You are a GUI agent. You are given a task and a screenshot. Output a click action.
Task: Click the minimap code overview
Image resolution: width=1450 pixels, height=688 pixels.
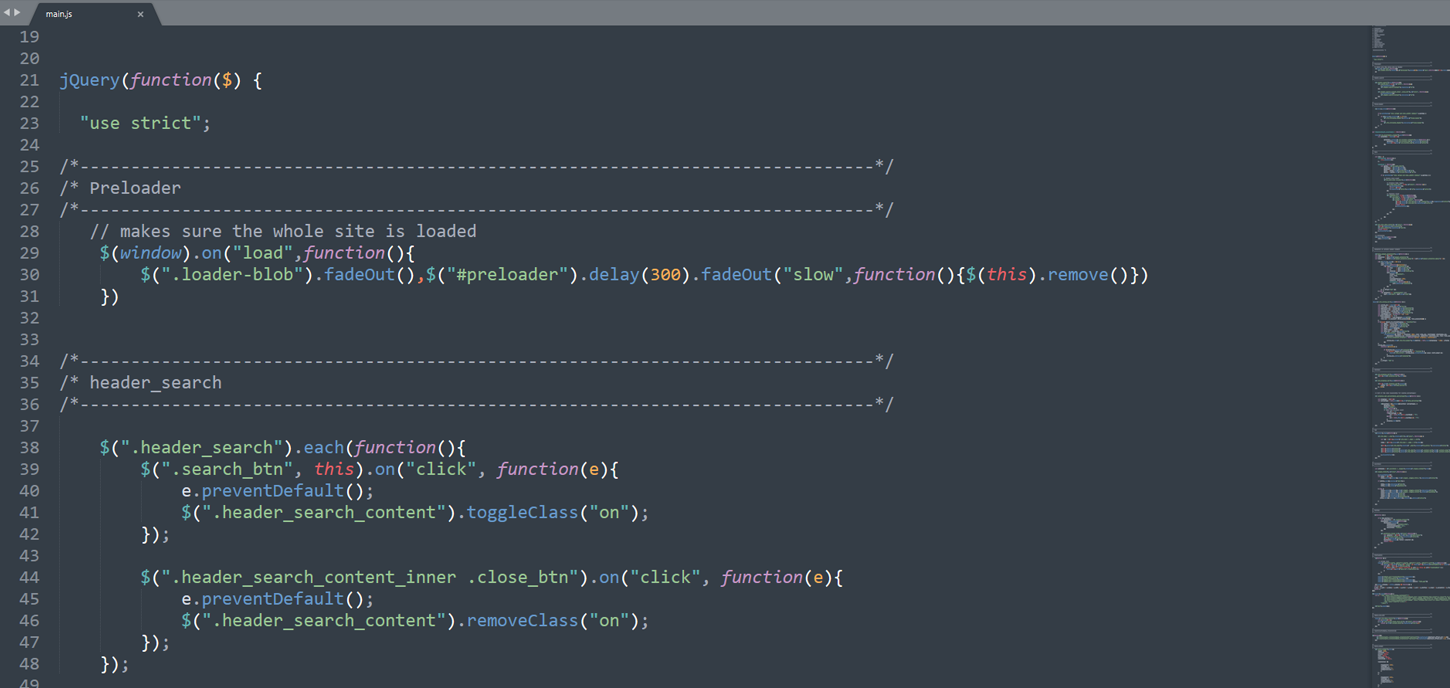(x=1410, y=356)
